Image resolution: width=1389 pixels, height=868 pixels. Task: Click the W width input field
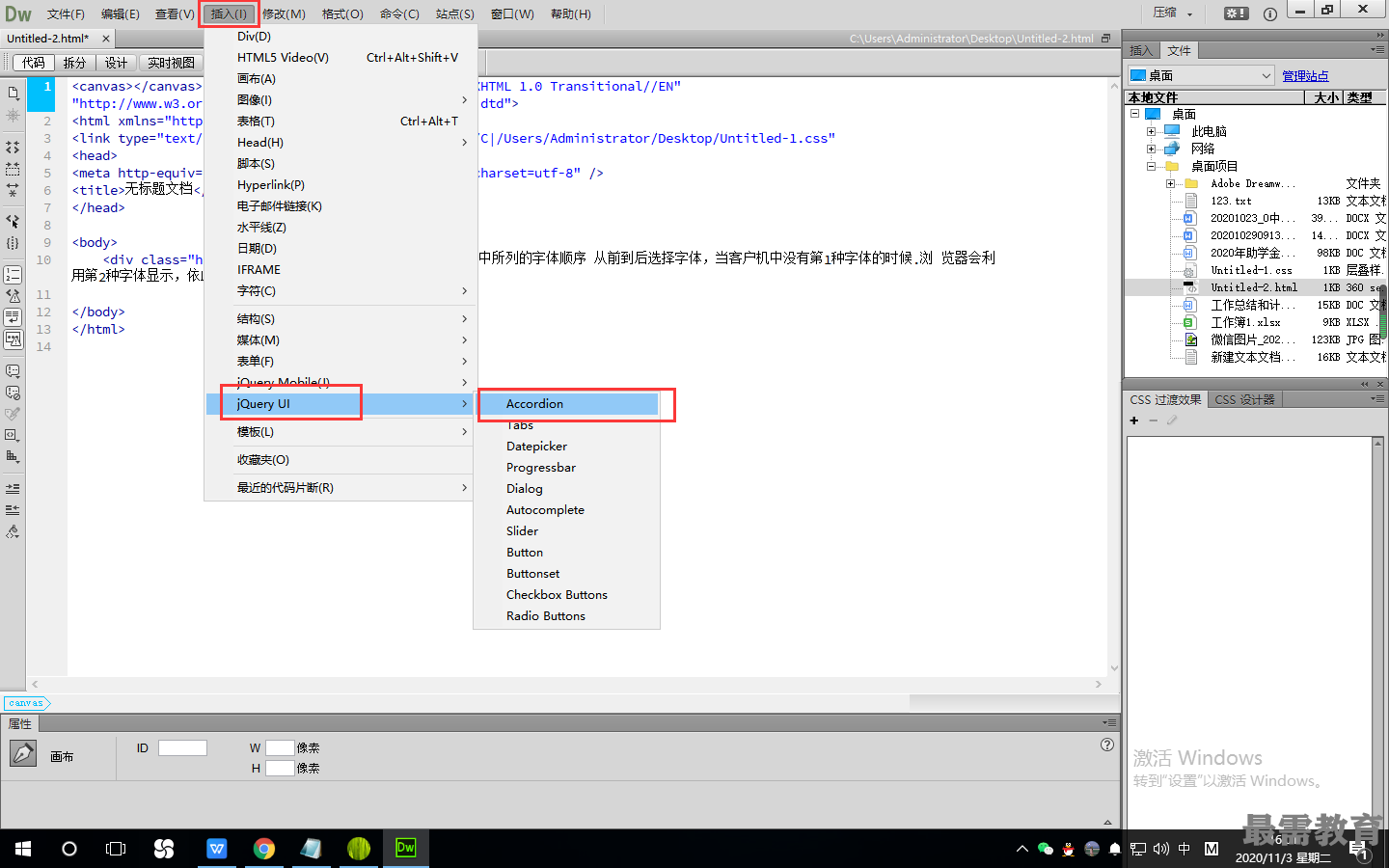tap(280, 747)
